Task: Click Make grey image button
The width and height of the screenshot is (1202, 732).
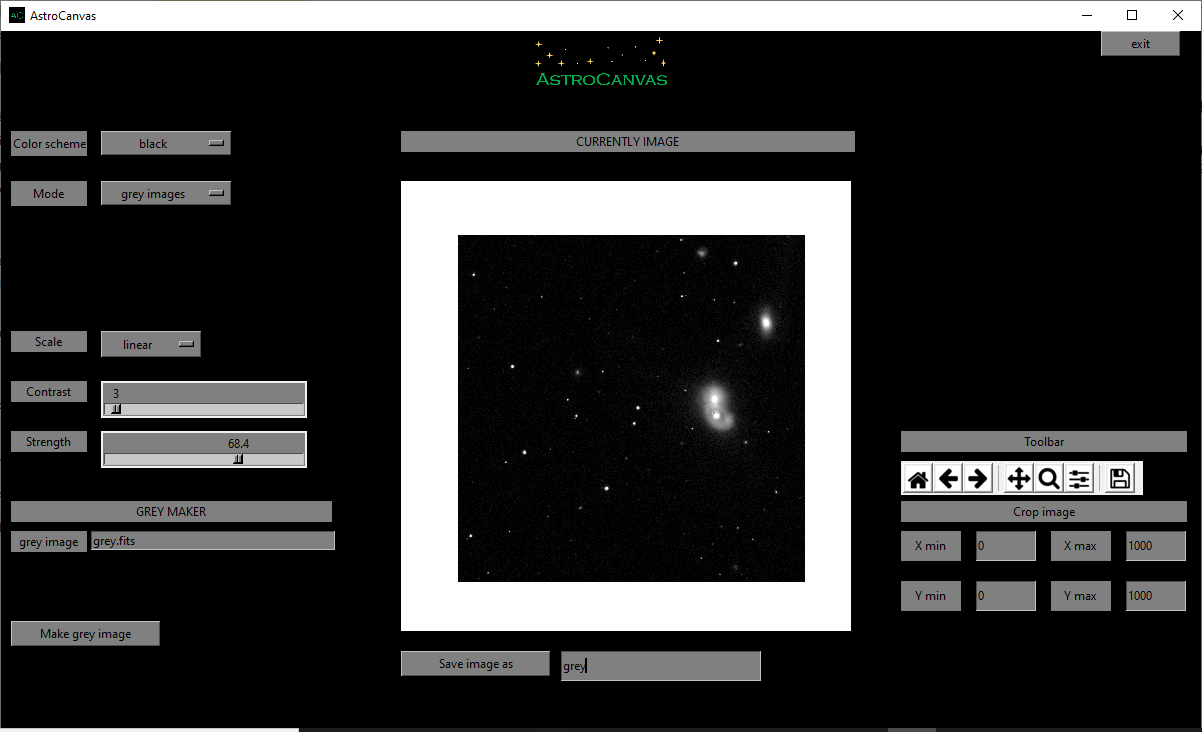Action: click(x=85, y=633)
